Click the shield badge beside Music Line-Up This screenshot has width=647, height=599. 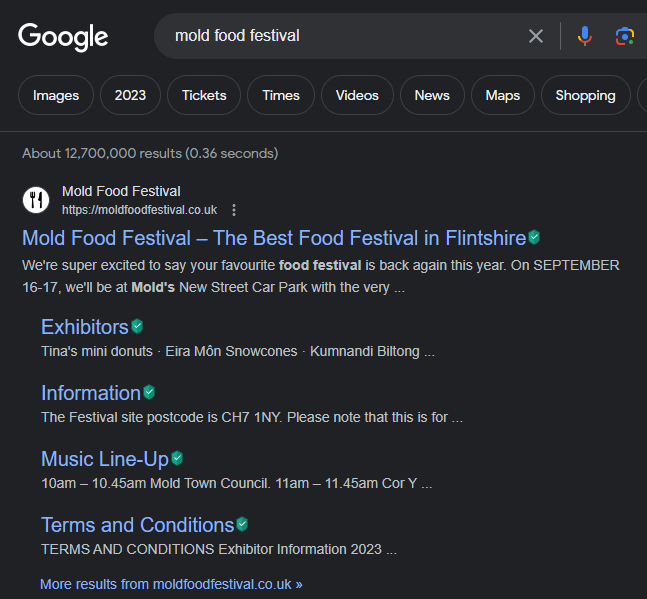click(177, 458)
